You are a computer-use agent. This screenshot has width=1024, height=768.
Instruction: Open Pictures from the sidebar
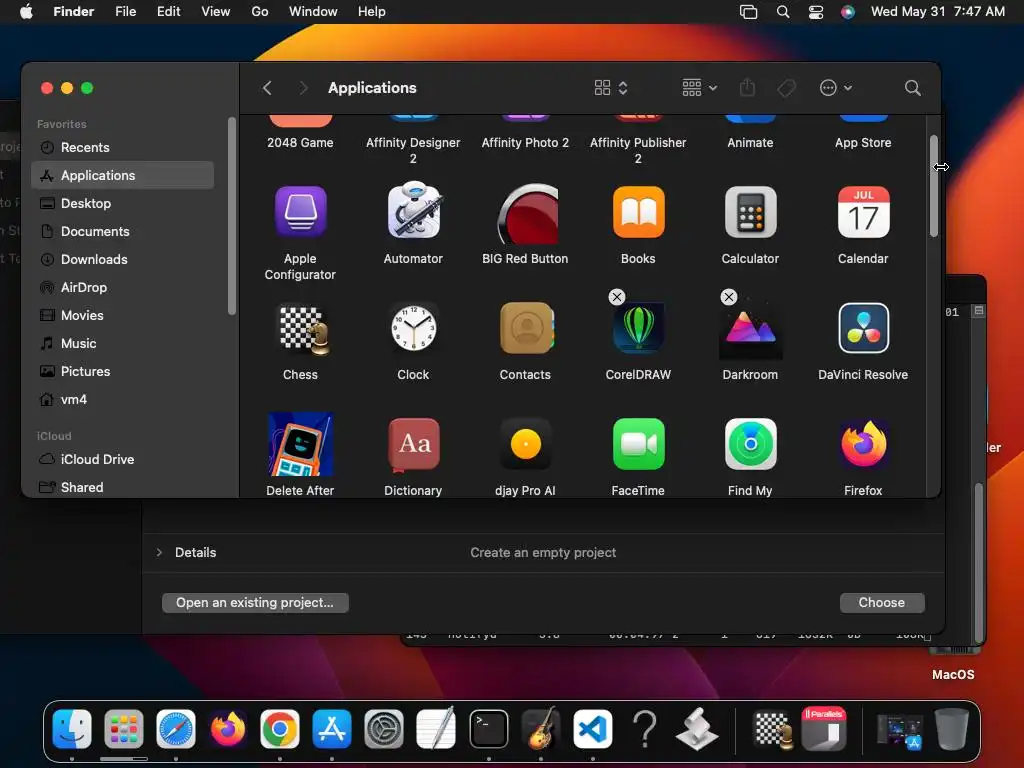[x=123, y=372]
